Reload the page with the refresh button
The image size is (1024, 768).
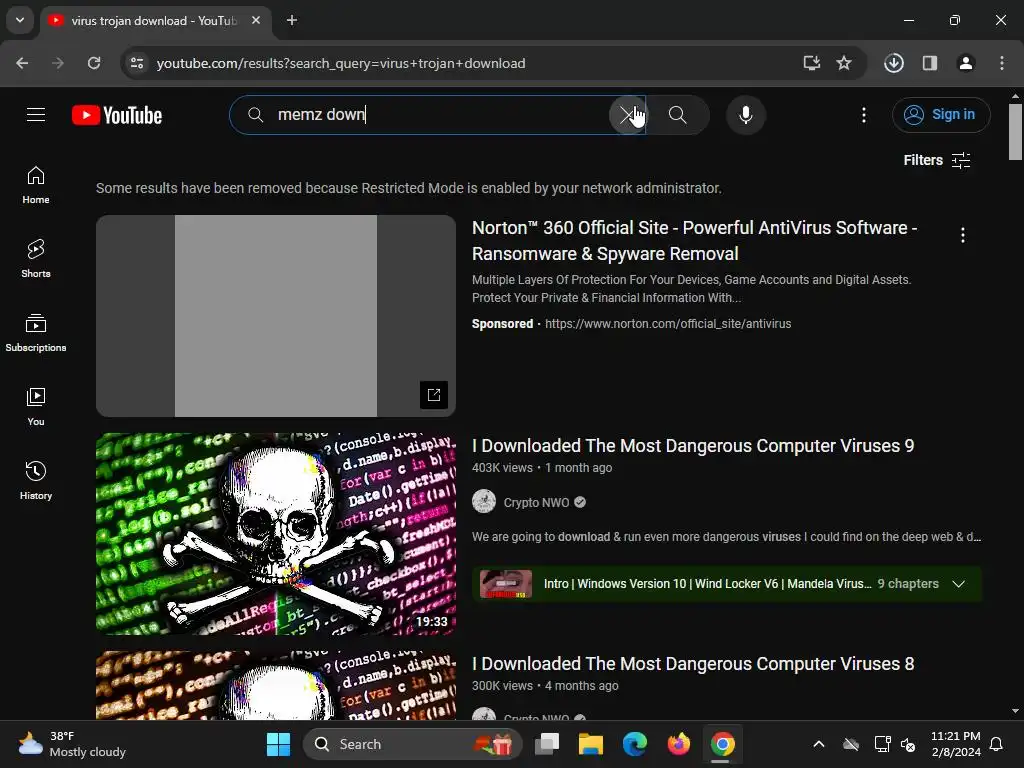tap(94, 63)
